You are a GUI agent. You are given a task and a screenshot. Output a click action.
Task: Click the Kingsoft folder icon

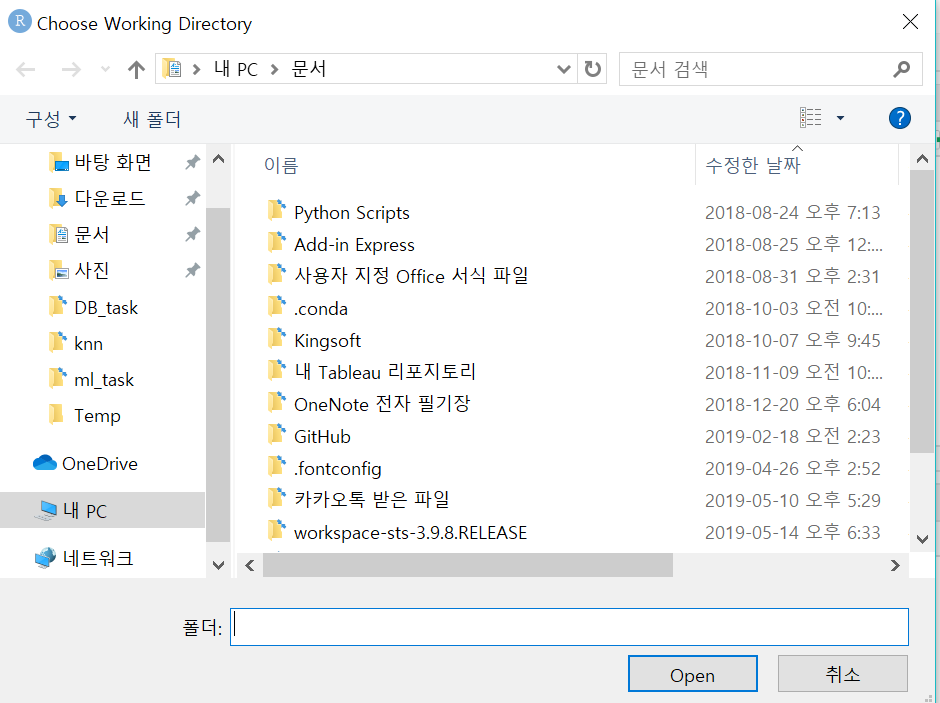click(276, 339)
